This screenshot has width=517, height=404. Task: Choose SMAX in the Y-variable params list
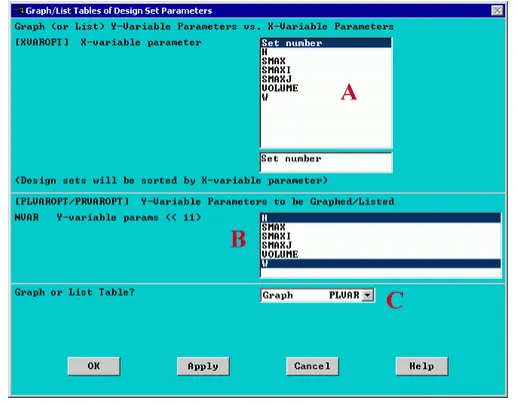[x=380, y=227]
